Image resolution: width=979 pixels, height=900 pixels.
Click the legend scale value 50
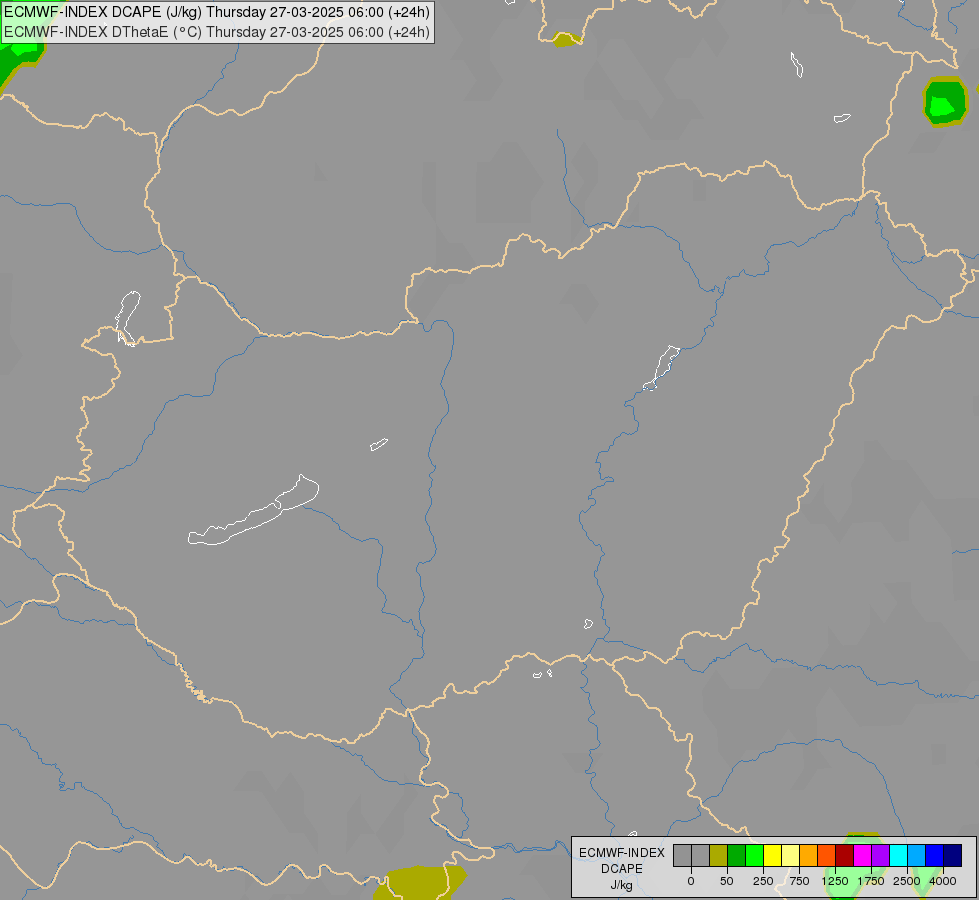[727, 881]
